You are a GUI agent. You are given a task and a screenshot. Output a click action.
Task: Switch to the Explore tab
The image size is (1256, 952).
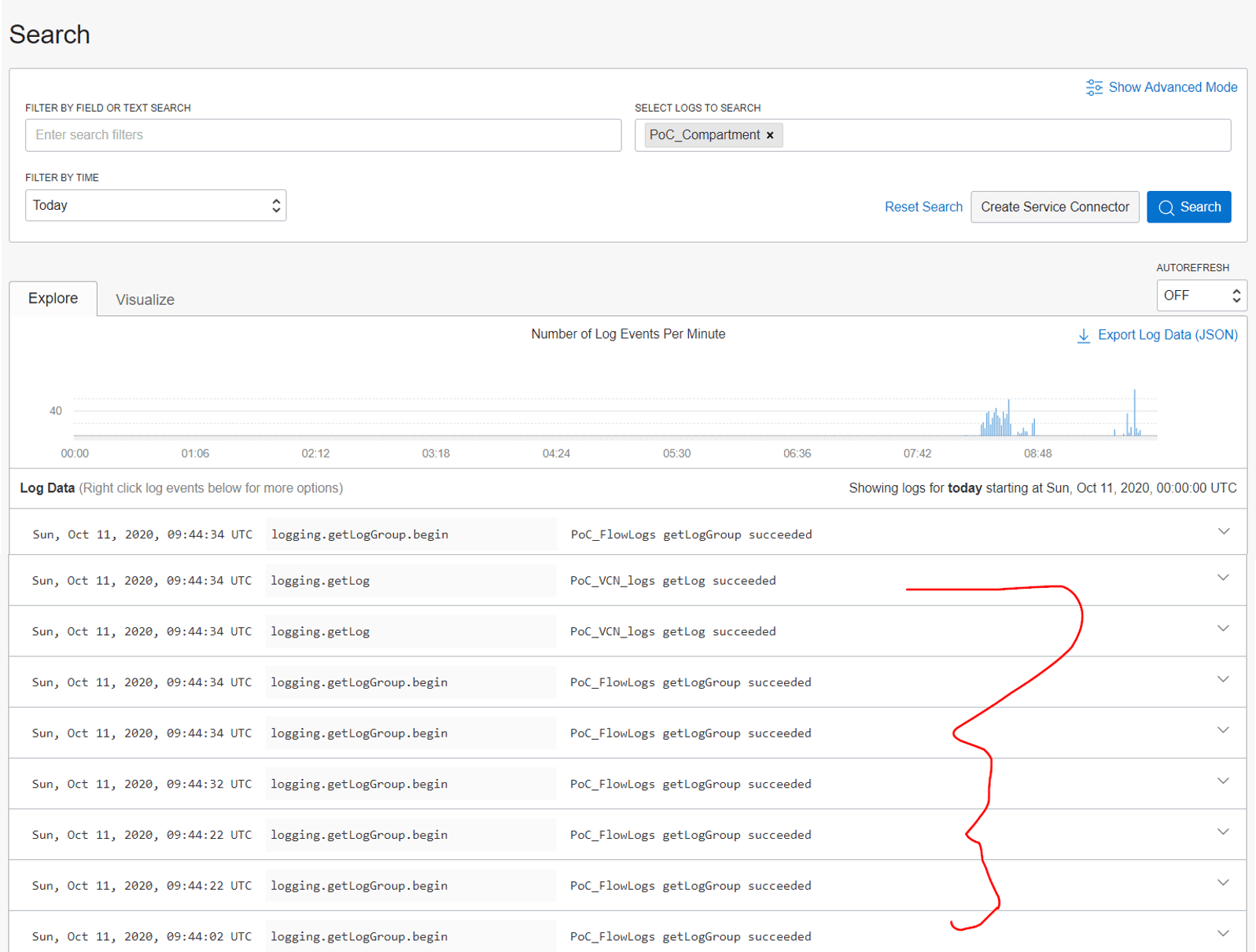coord(53,299)
